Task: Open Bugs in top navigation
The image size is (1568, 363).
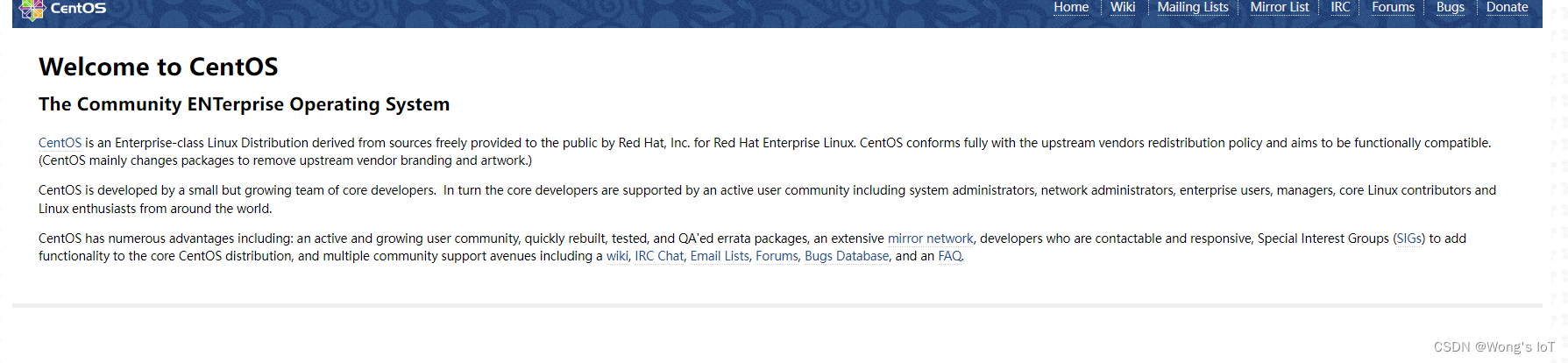Action: 1451,7
